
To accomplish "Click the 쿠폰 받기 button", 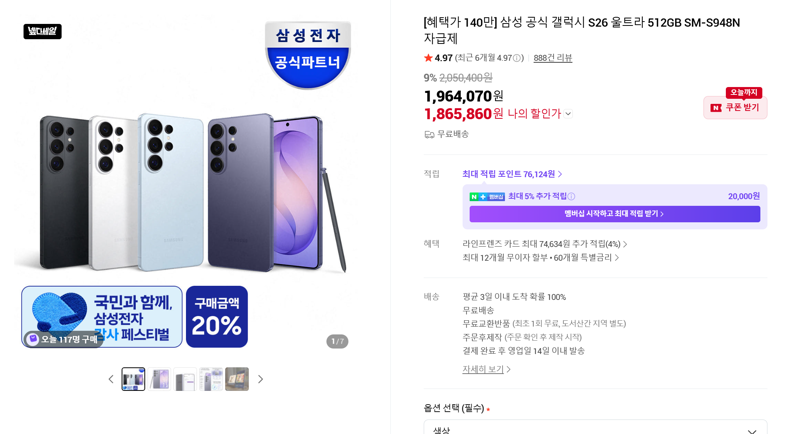I will click(x=735, y=108).
